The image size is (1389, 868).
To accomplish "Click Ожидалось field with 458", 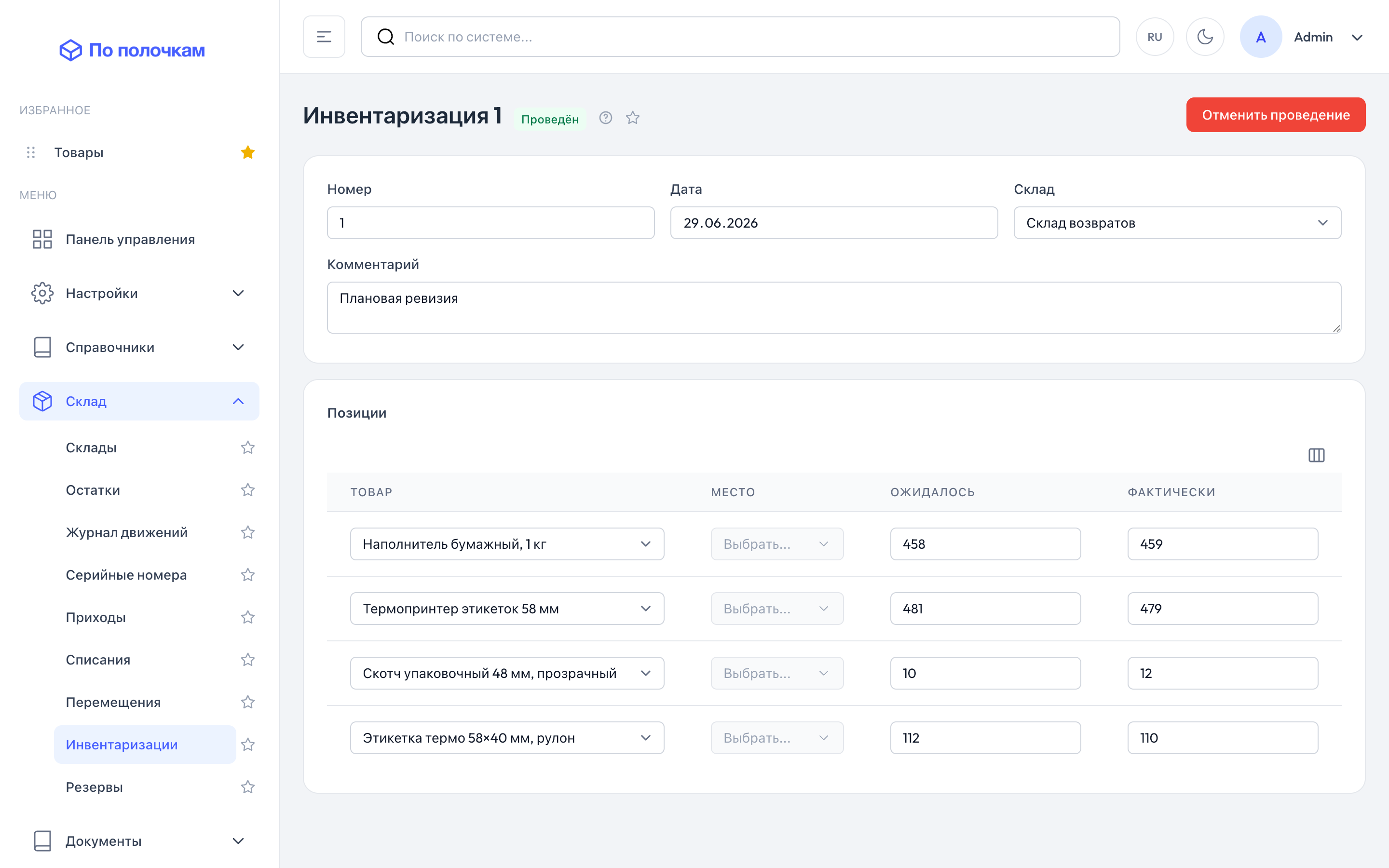I will [x=985, y=543].
